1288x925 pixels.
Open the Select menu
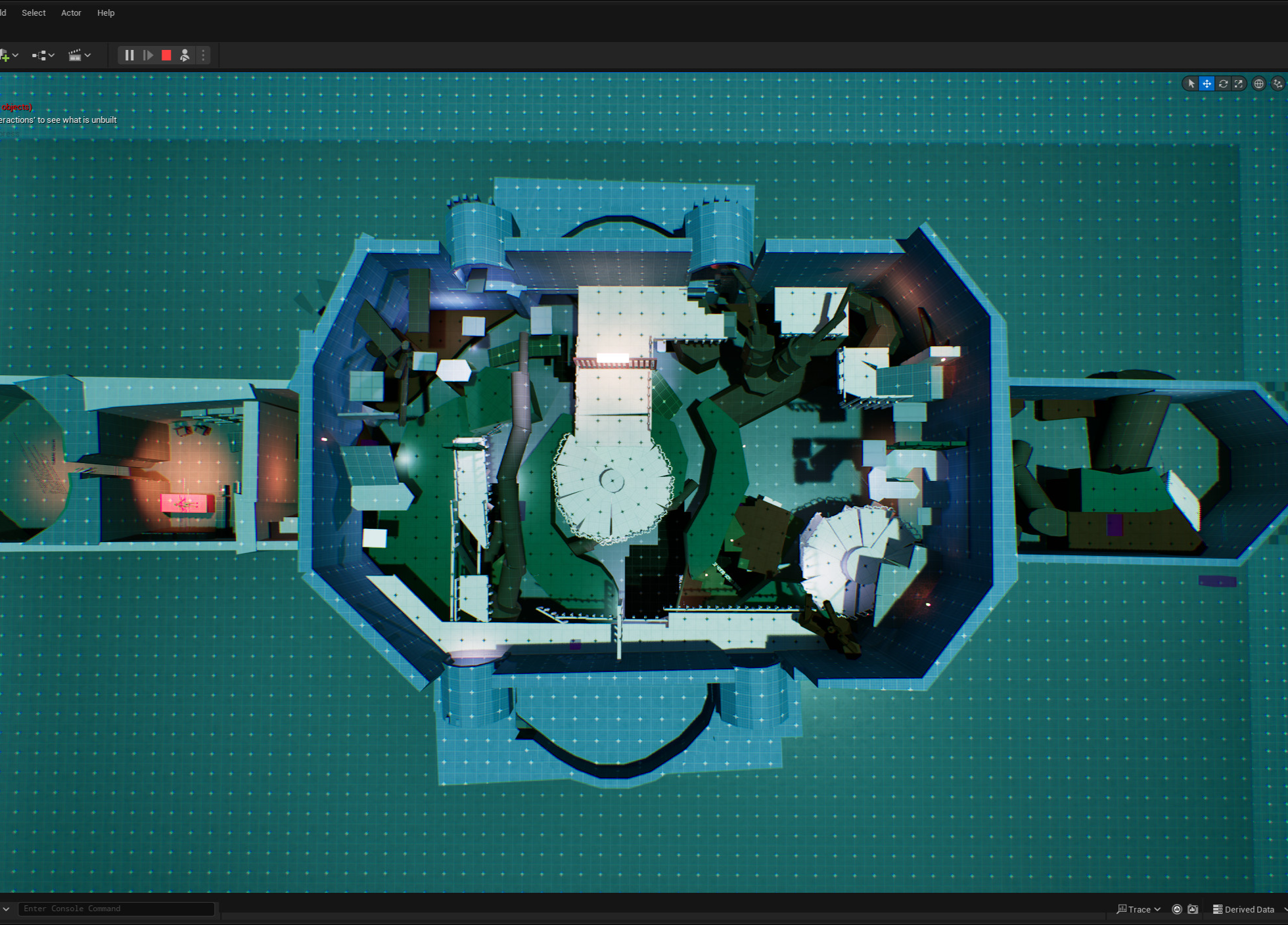(x=34, y=12)
